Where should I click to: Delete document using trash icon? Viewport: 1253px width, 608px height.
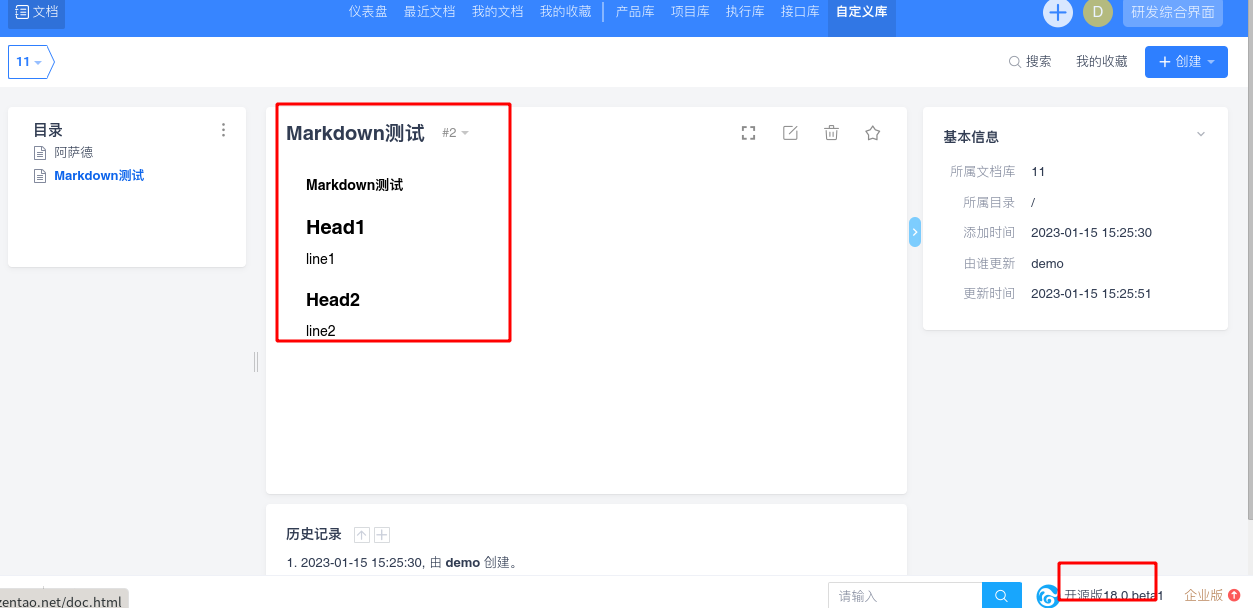[x=831, y=133]
